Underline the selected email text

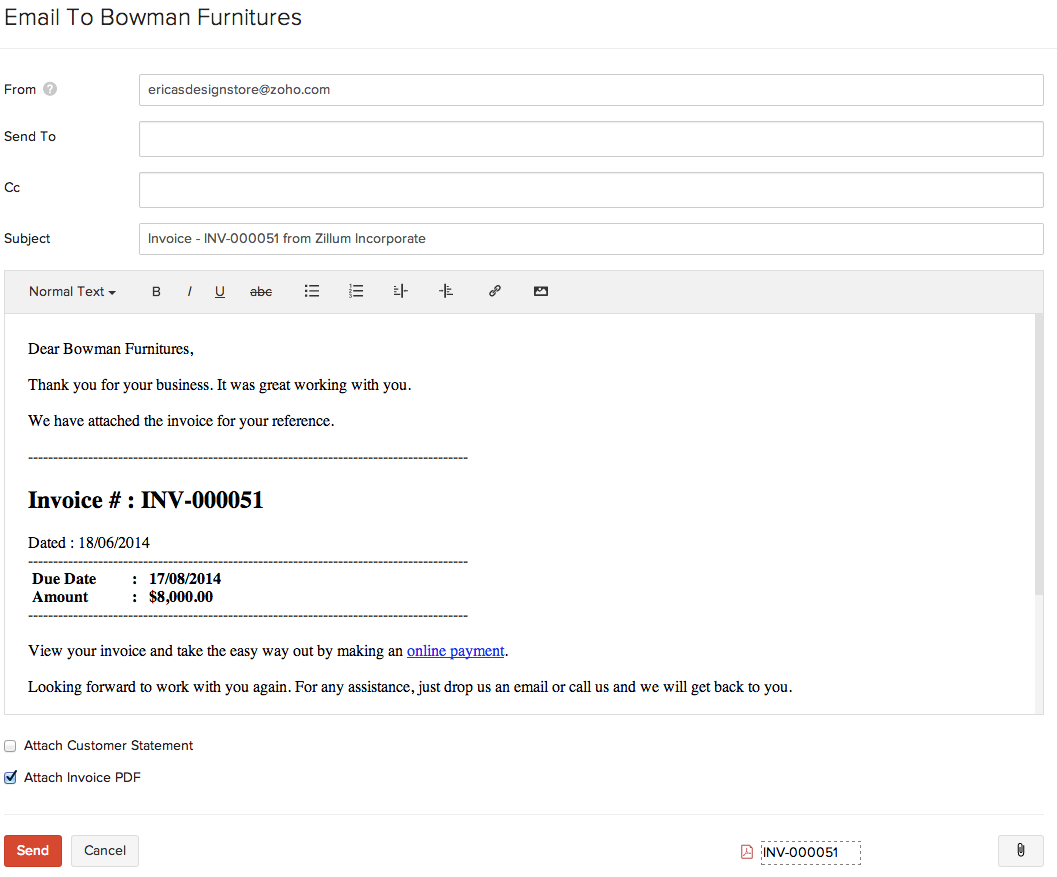pos(220,292)
